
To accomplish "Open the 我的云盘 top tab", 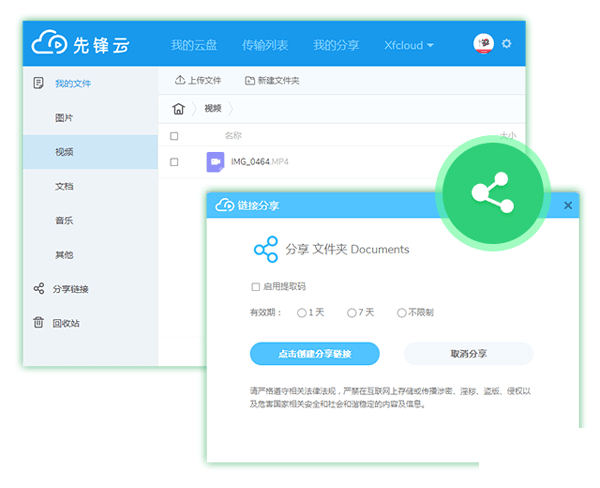I will [194, 45].
